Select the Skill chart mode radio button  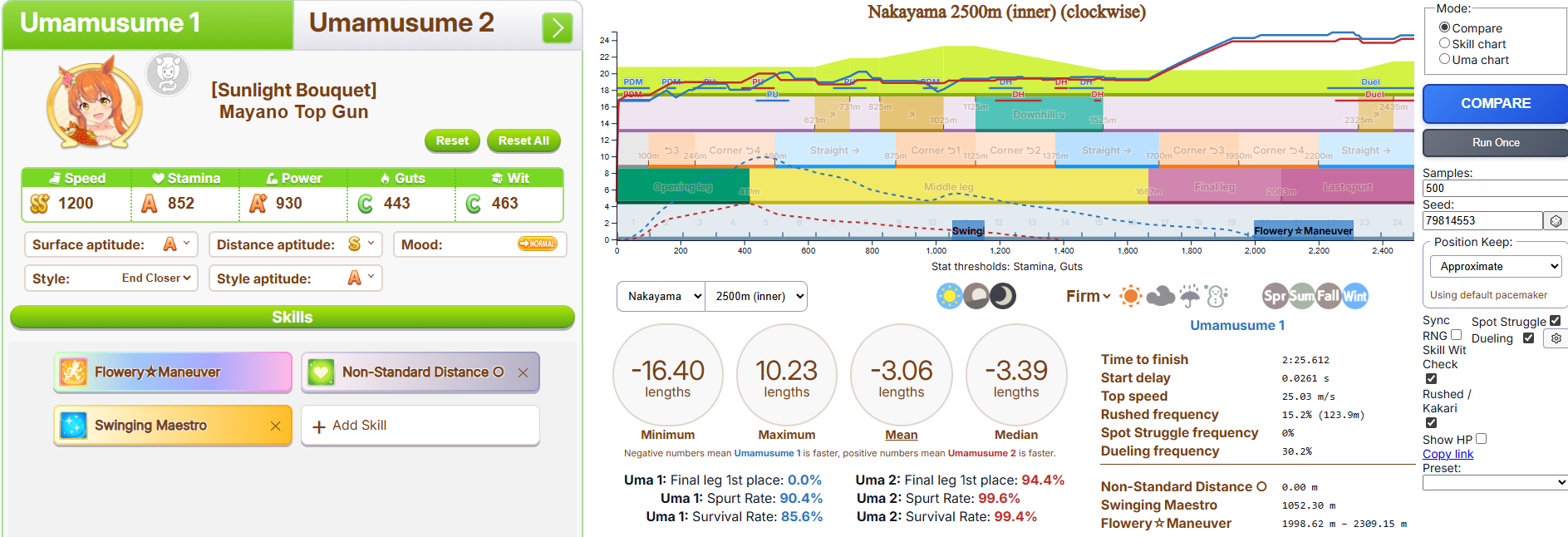pyautogui.click(x=1444, y=43)
